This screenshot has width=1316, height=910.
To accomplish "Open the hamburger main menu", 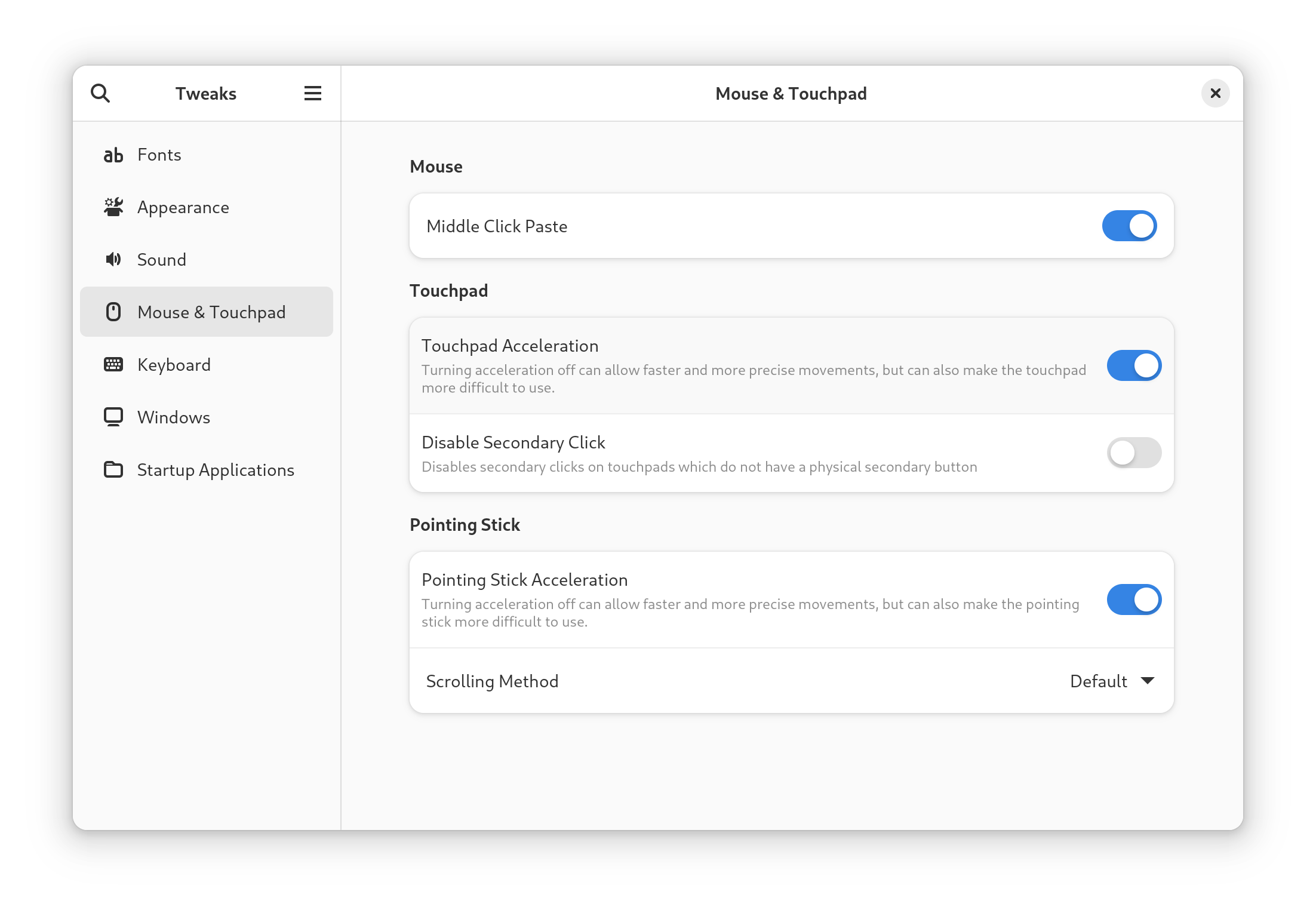I will [x=312, y=93].
